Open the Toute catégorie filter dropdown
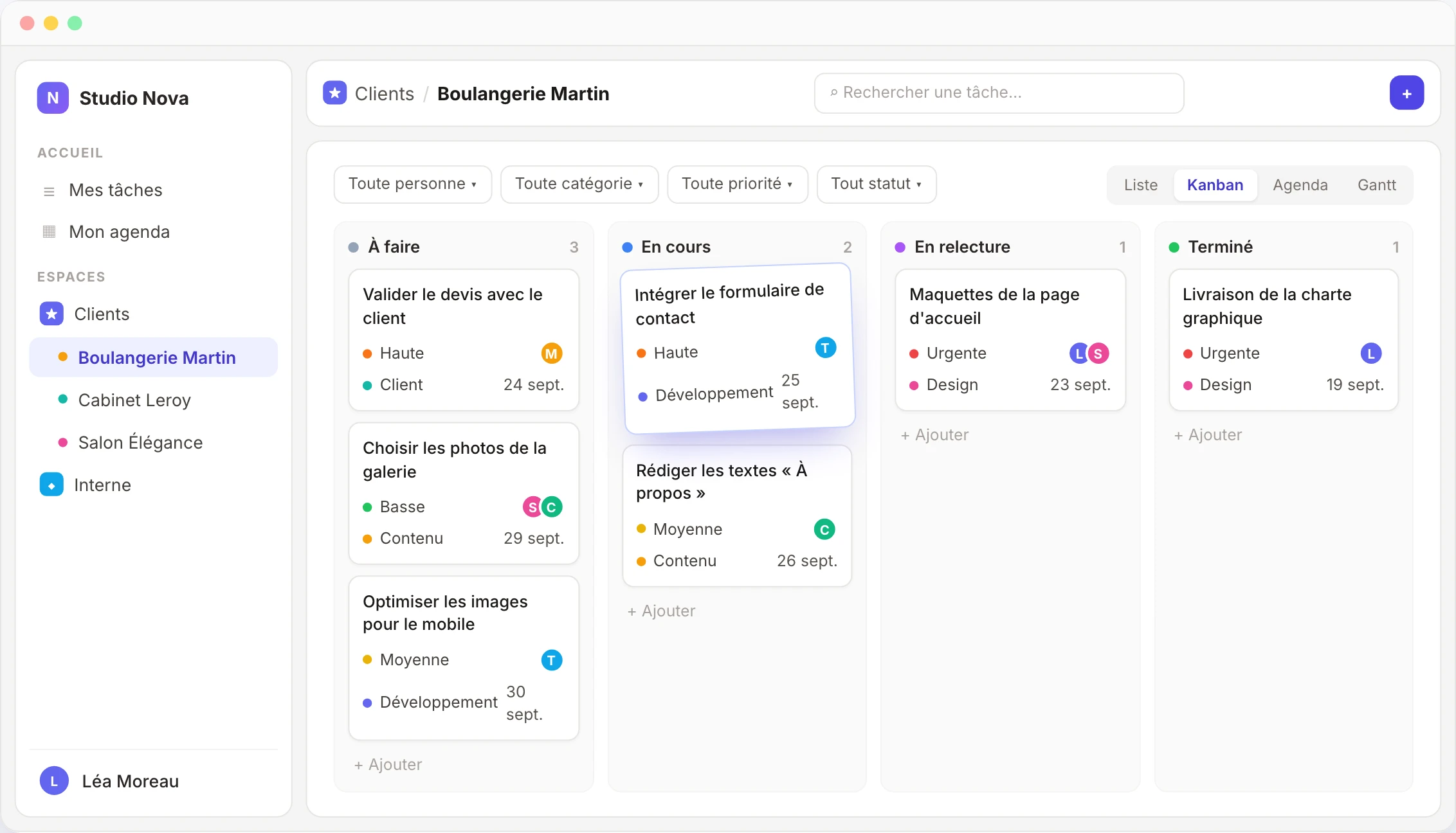Screen dimensions: 1456x833 (x=579, y=184)
